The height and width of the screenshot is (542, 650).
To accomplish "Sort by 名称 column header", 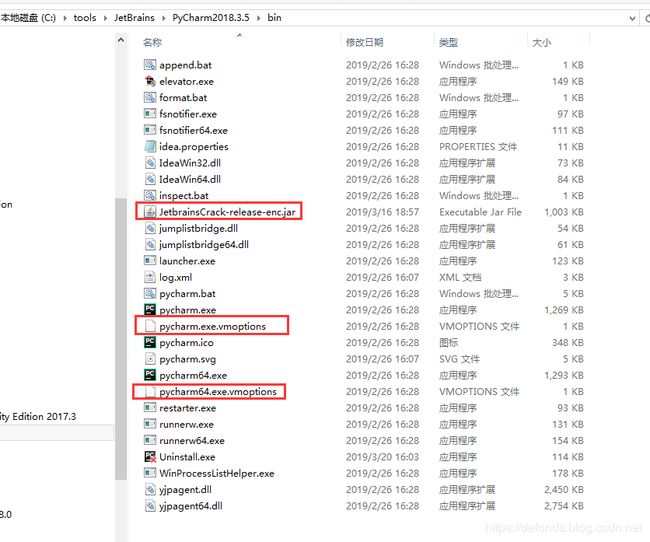I will point(153,42).
